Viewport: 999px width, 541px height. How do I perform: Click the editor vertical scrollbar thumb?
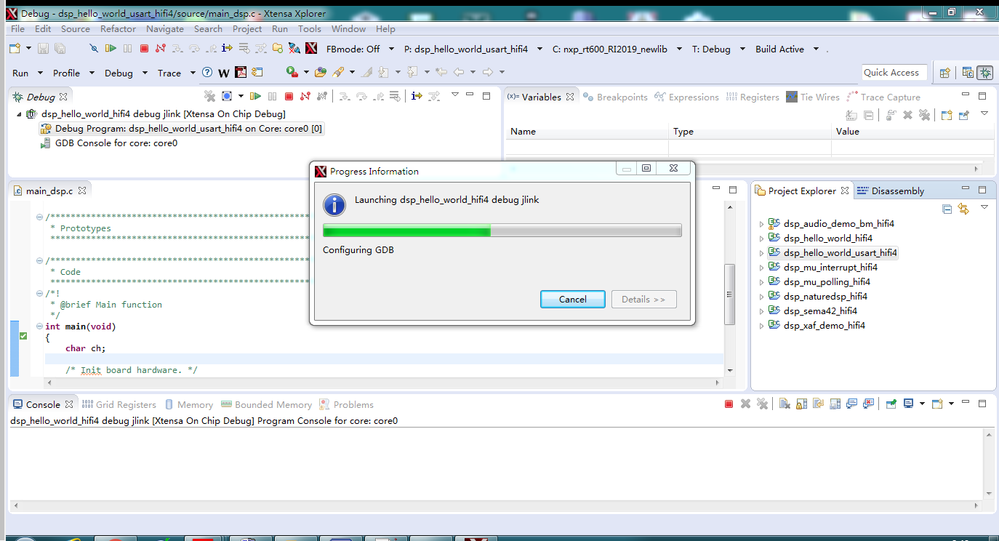730,294
